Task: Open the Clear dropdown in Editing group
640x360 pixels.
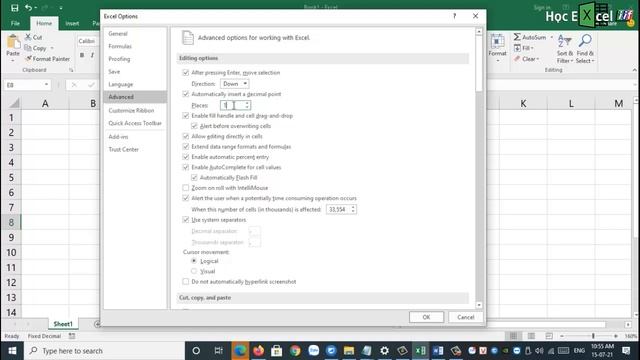Action: (527, 59)
